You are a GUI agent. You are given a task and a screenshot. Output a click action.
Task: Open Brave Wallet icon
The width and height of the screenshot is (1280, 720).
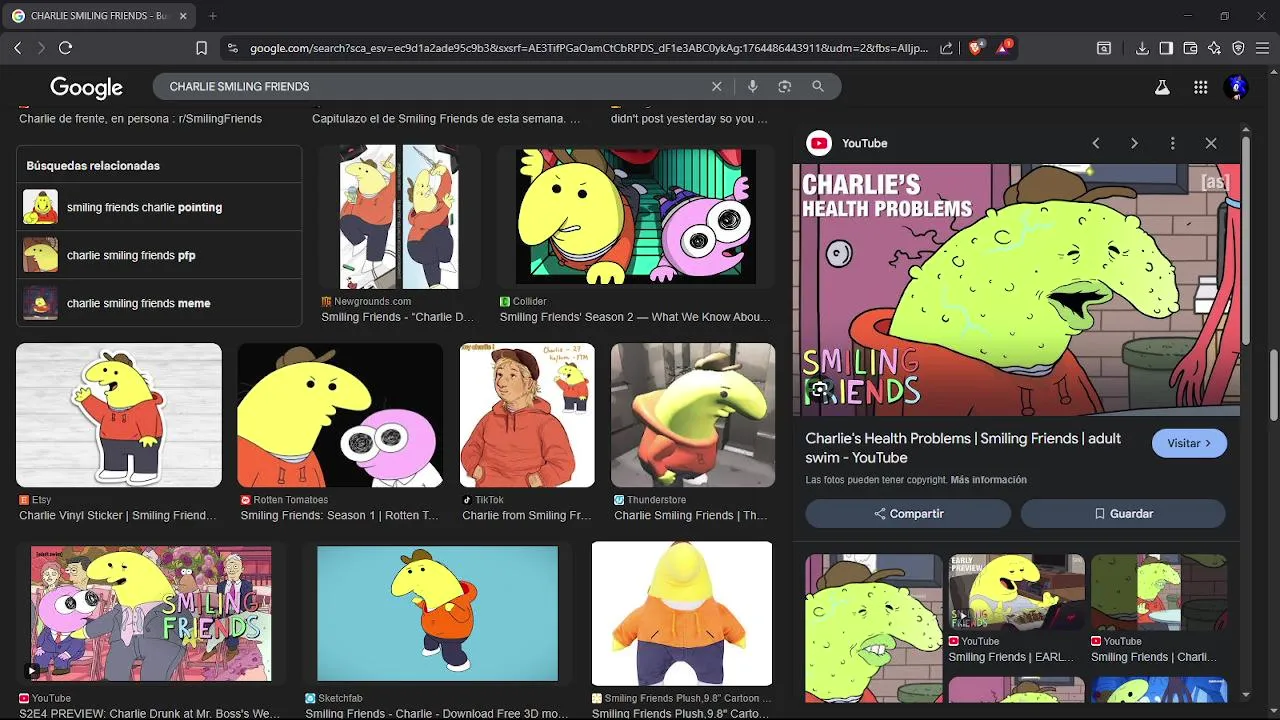(1190, 48)
